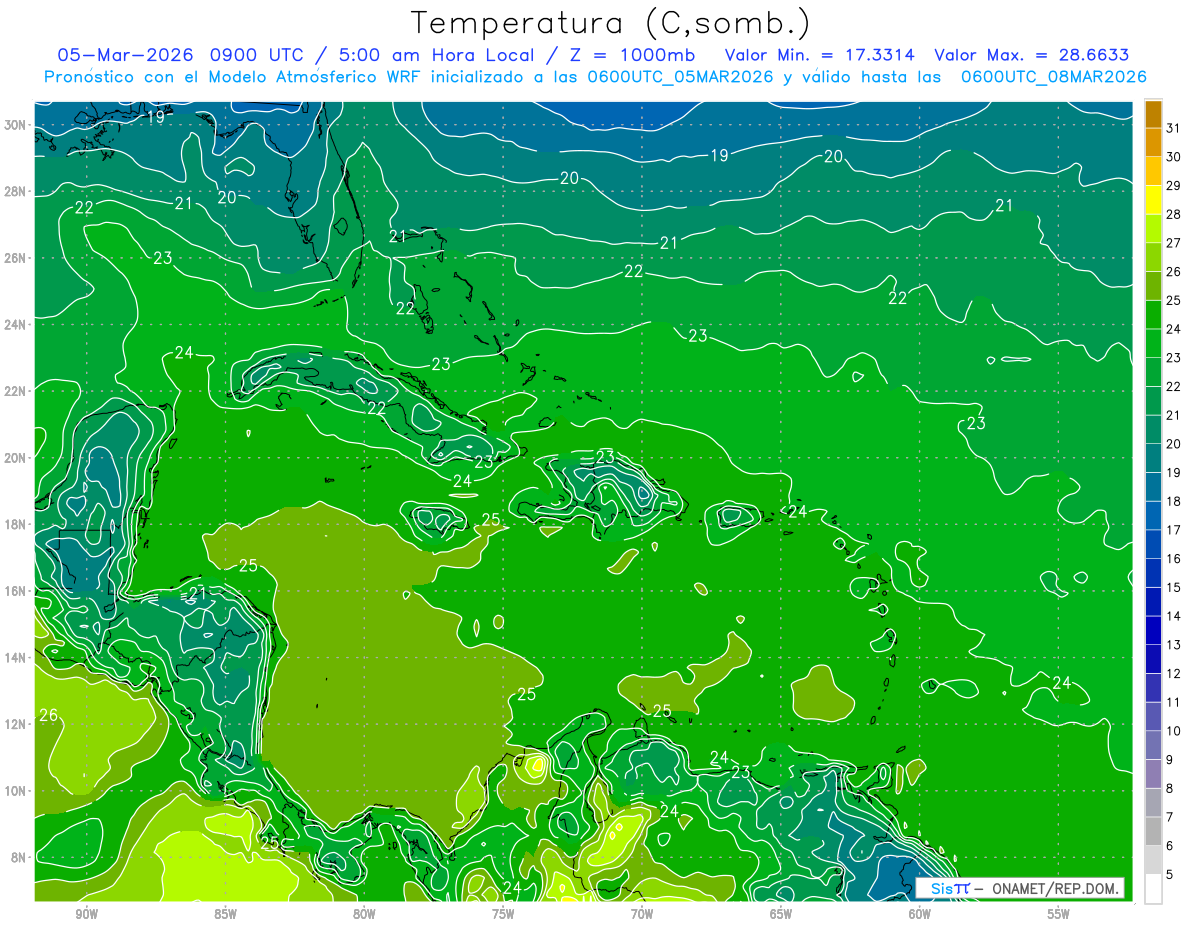
Task: Click the color scale label 25
Action: (1173, 300)
